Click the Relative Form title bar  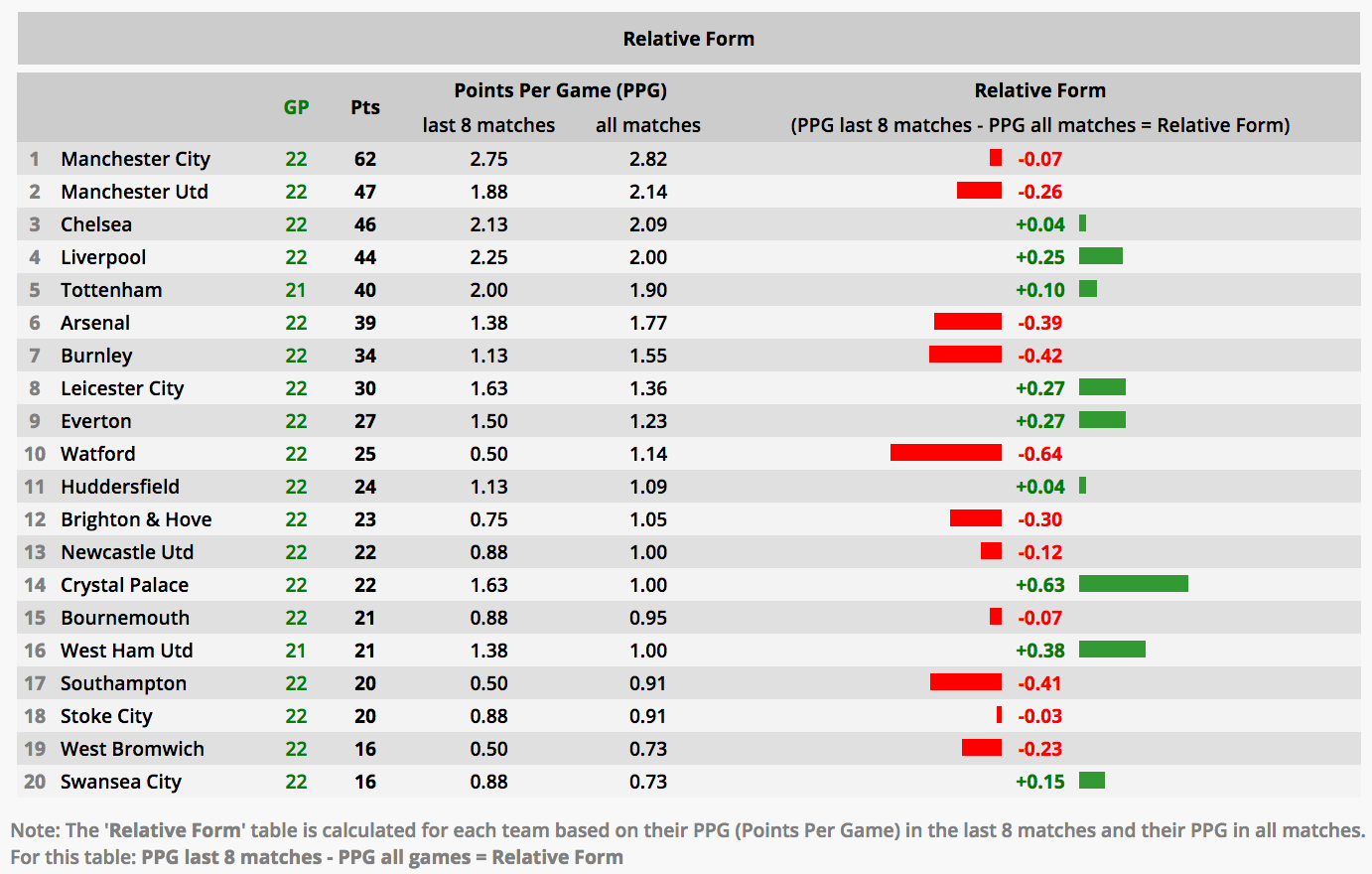[x=688, y=39]
